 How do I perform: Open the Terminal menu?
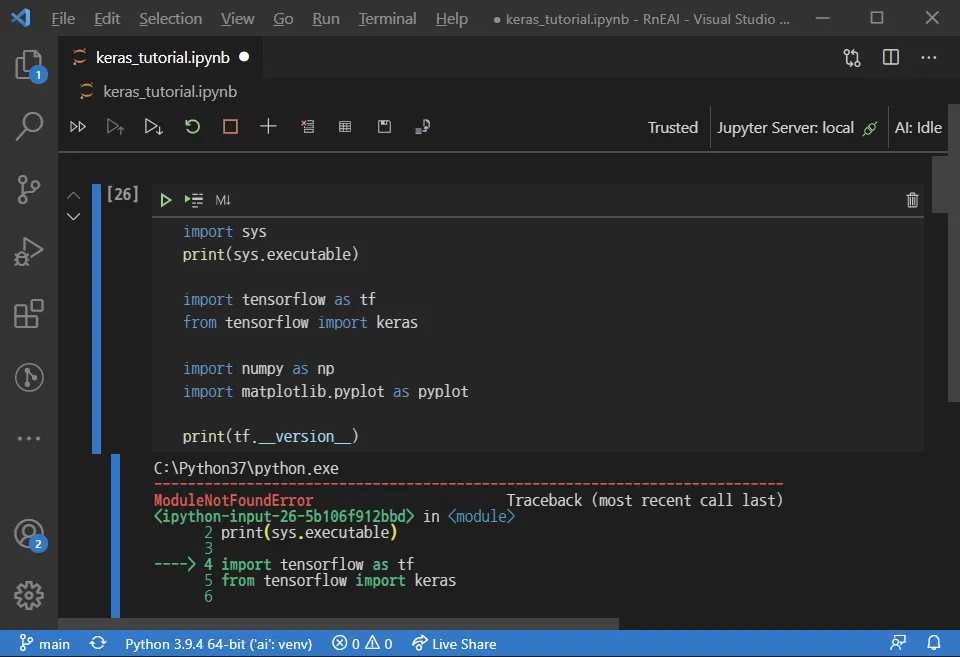(x=387, y=19)
